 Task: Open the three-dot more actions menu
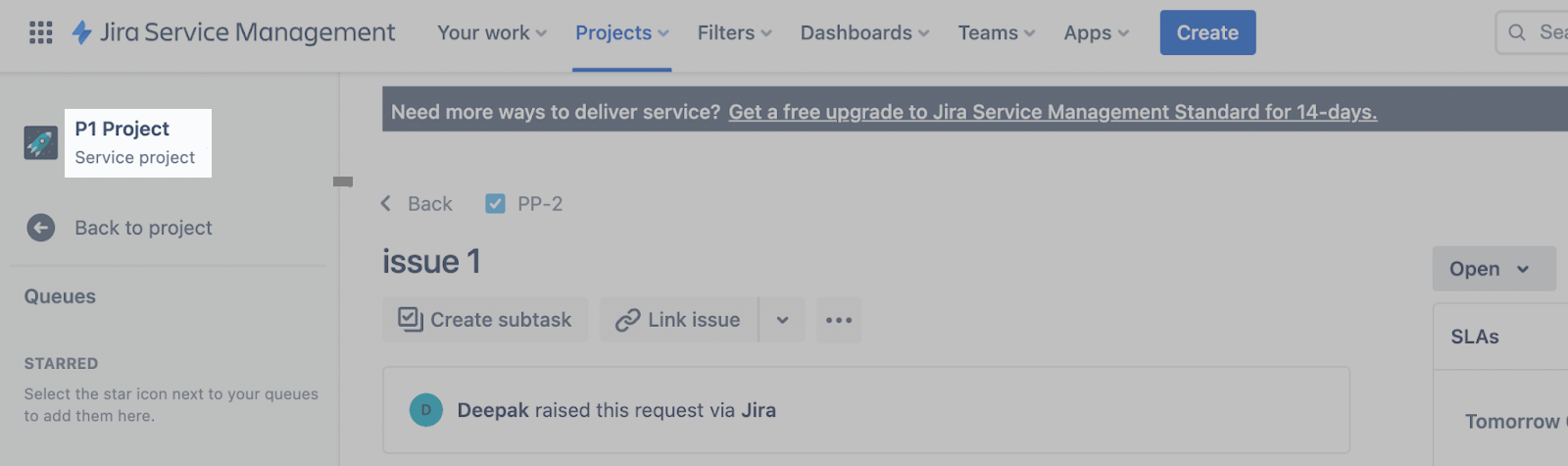pyautogui.click(x=839, y=321)
